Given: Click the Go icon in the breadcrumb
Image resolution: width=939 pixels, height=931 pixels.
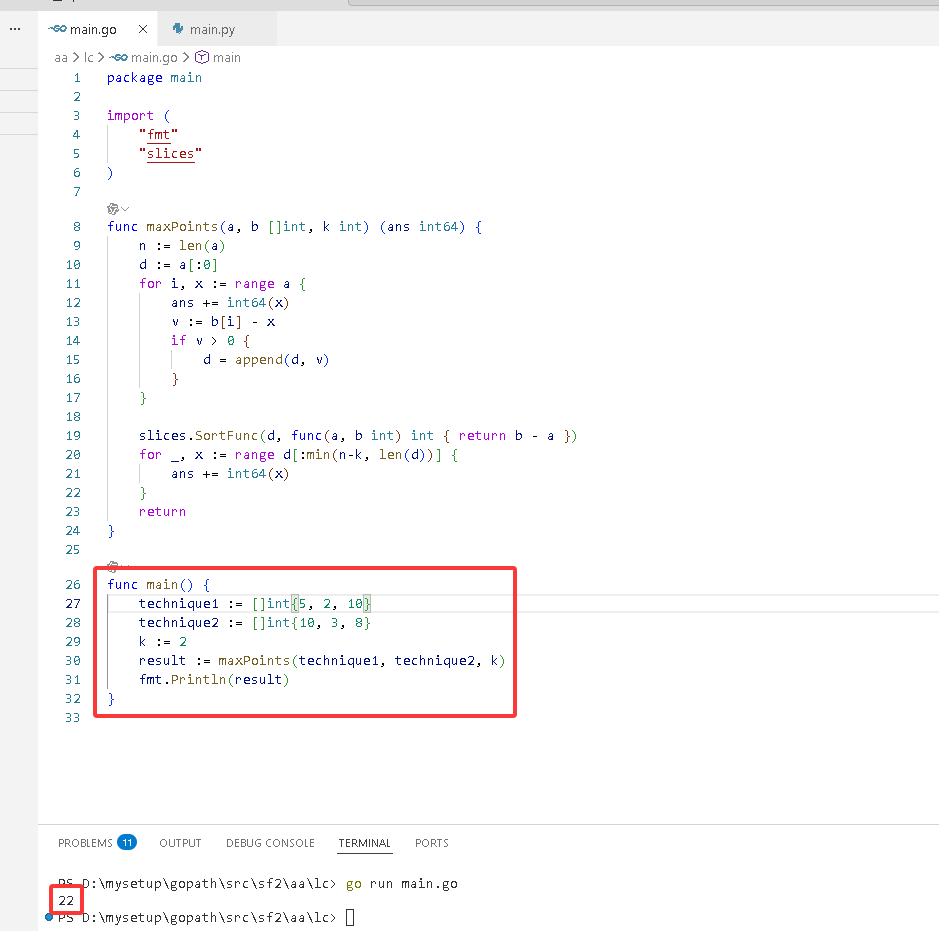Looking at the screenshot, I should coord(119,57).
